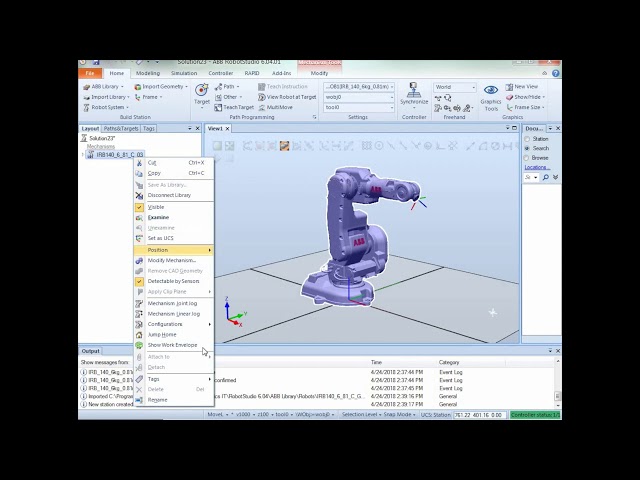Click the Show/Hide button in Graphics group
The height and width of the screenshot is (480, 640).
point(526,97)
